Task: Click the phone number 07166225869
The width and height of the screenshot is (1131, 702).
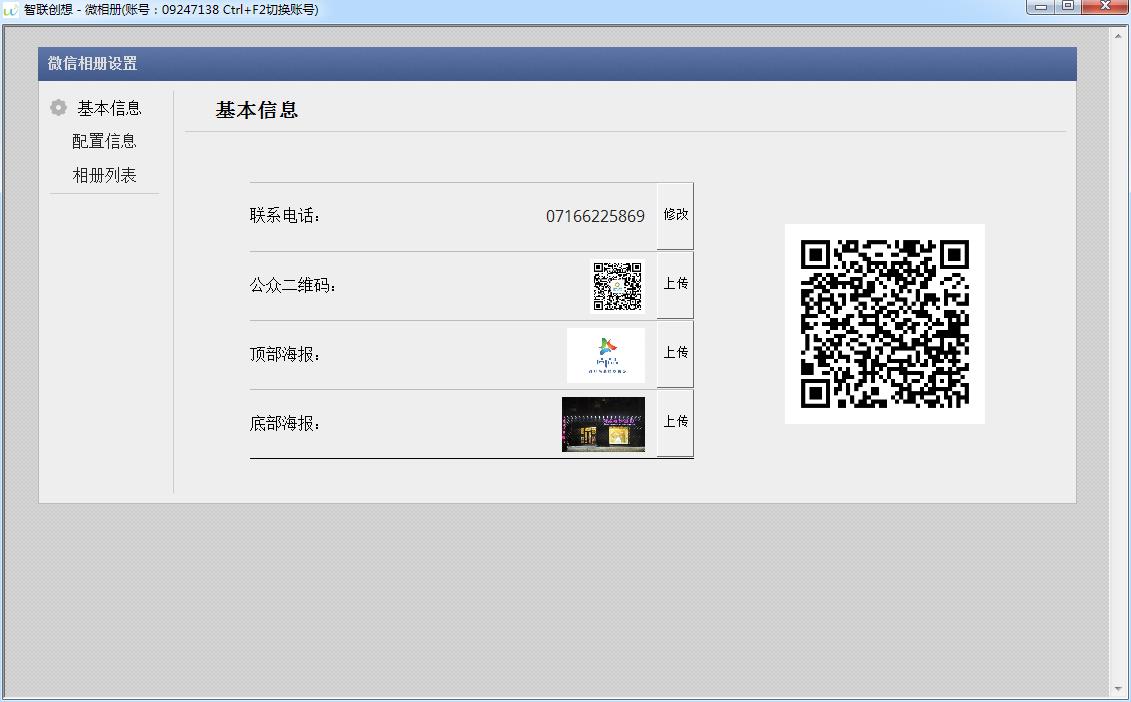Action: 595,216
